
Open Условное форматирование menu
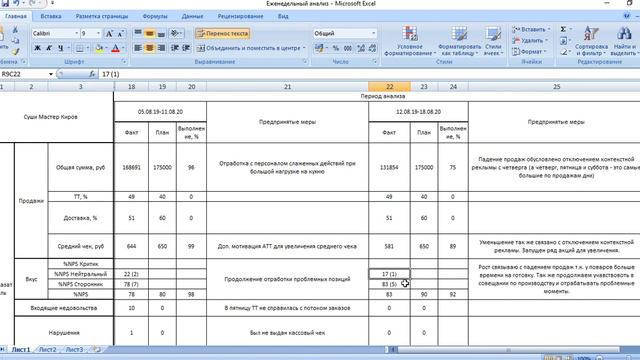(x=410, y=41)
